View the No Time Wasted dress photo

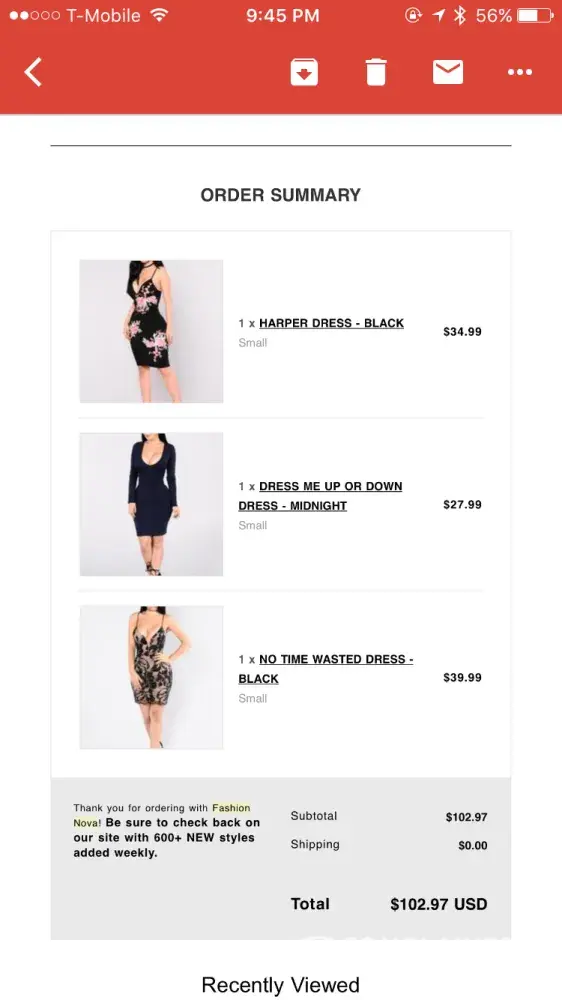coord(151,677)
